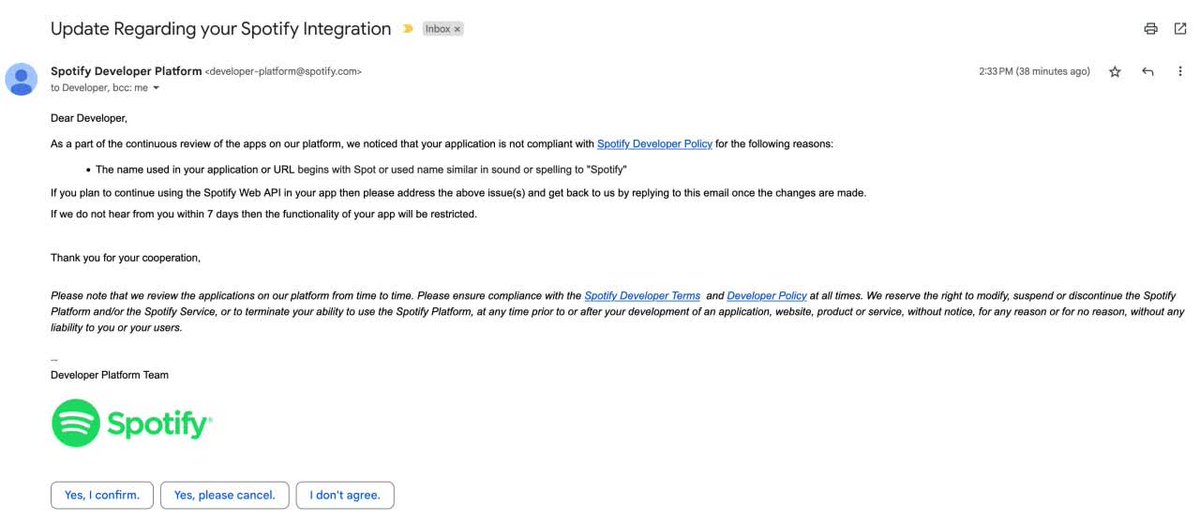Click the bullet about names beginning with Spot
1200x521 pixels.
coord(361,170)
